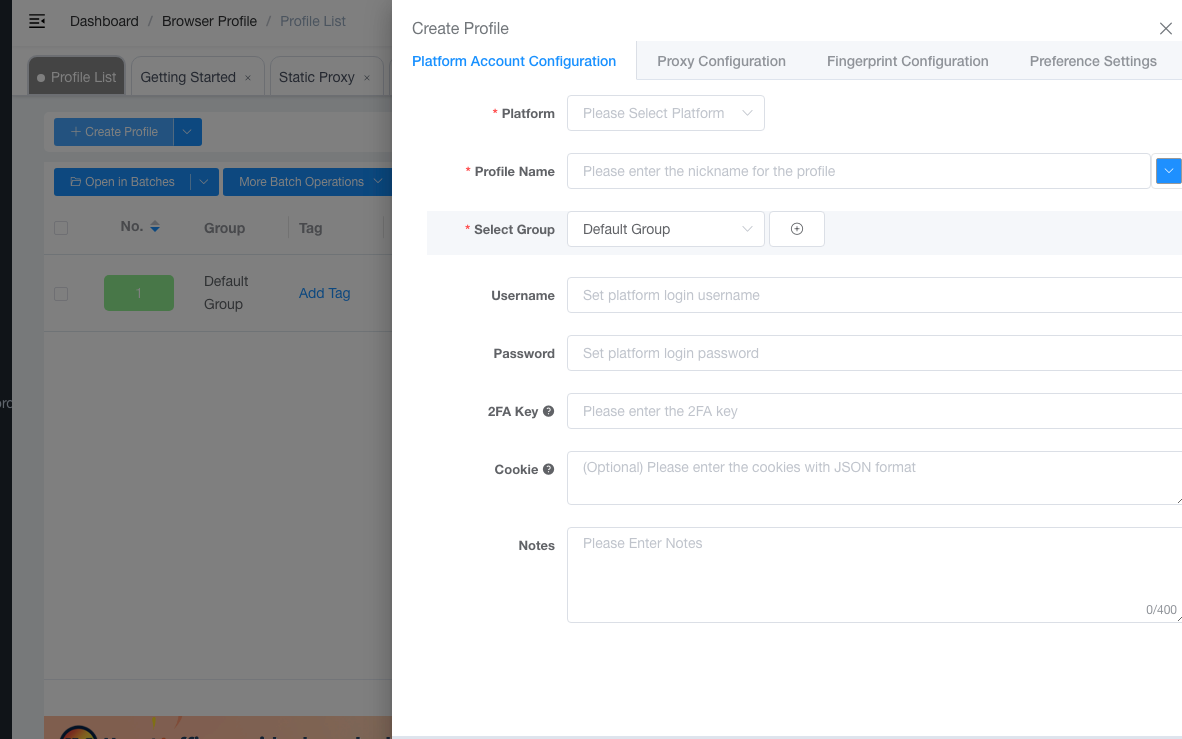Click the 2FA Key help icon
The image size is (1182, 739).
pos(548,411)
